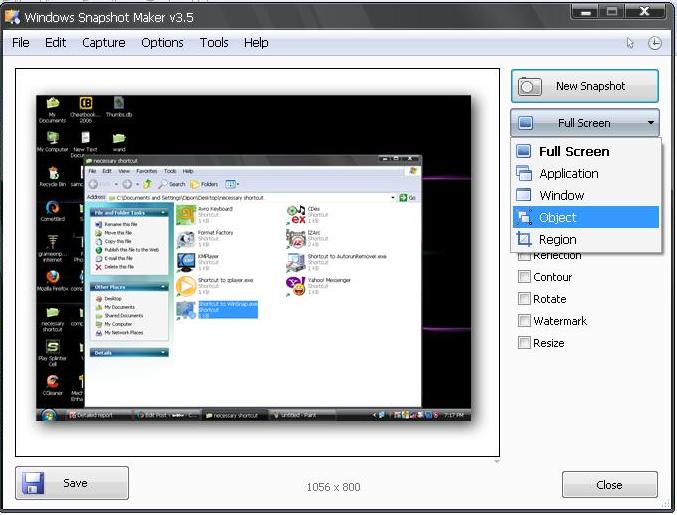Choose Region capture mode
This screenshot has width=677, height=515.
[x=586, y=239]
